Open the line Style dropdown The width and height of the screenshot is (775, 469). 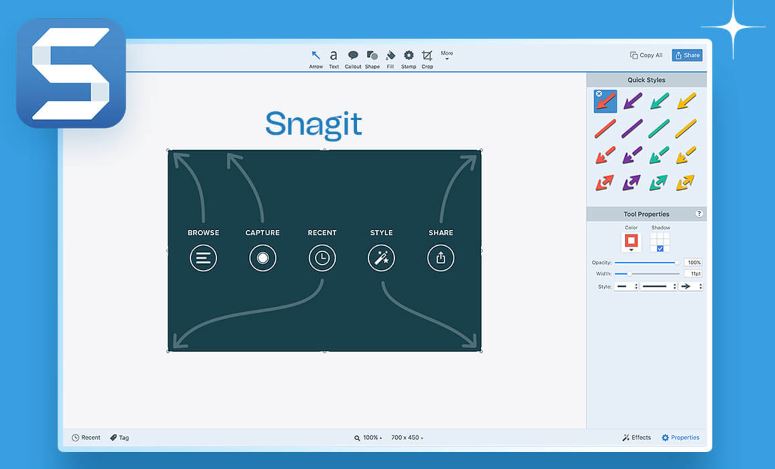click(658, 286)
